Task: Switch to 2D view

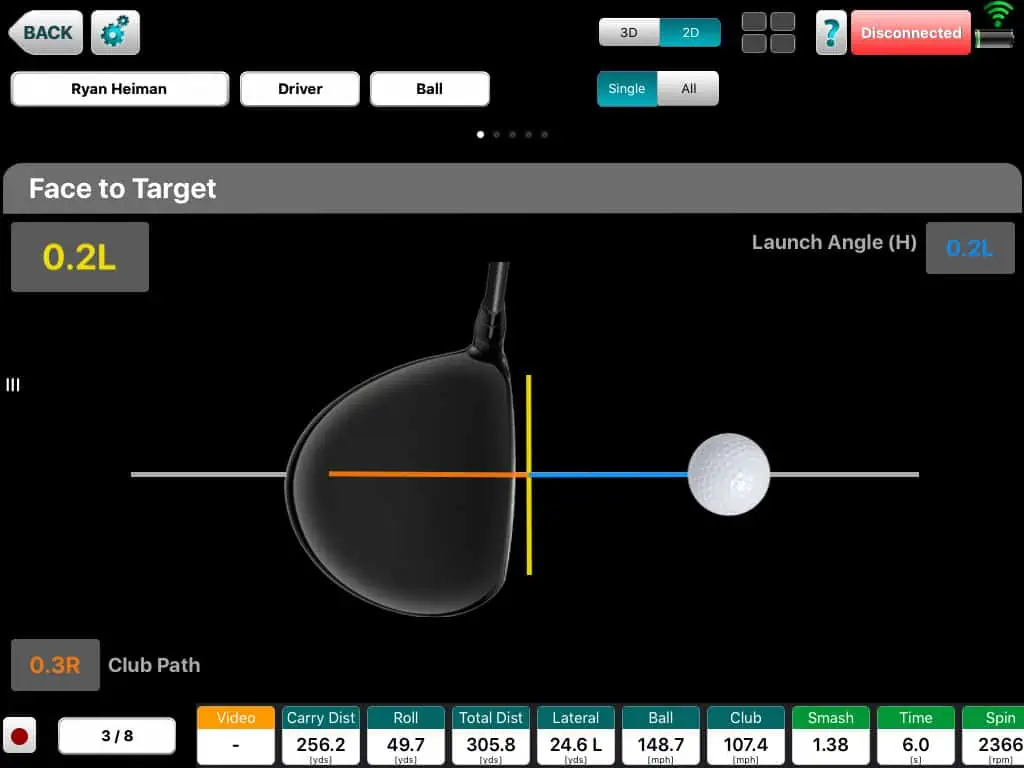Action: 690,32
